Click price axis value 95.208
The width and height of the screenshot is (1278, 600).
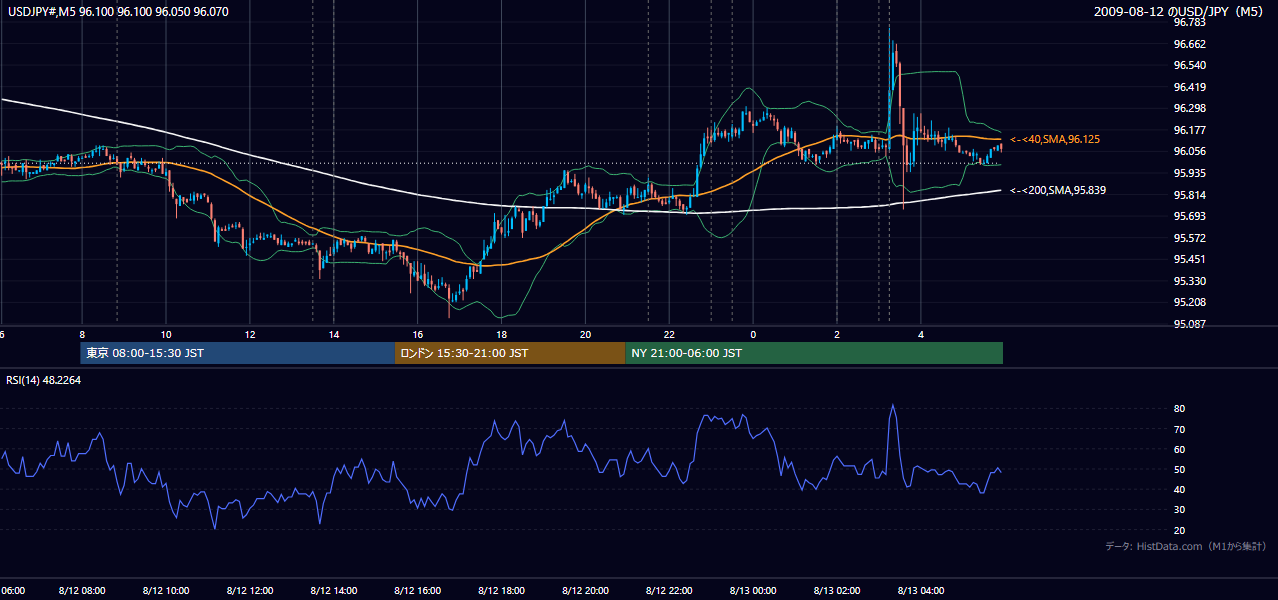click(x=1189, y=302)
